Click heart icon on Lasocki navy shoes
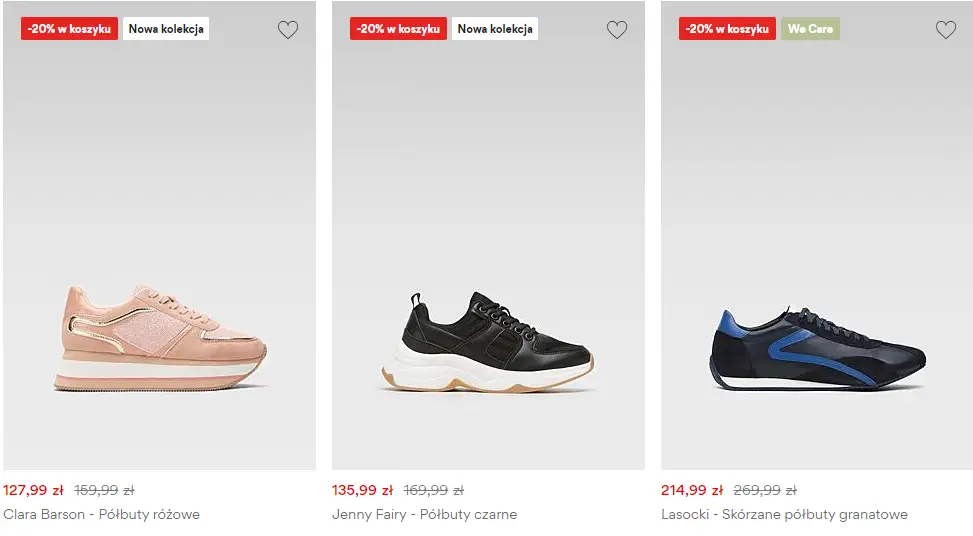Screen dimensions: 973x536 (946, 30)
